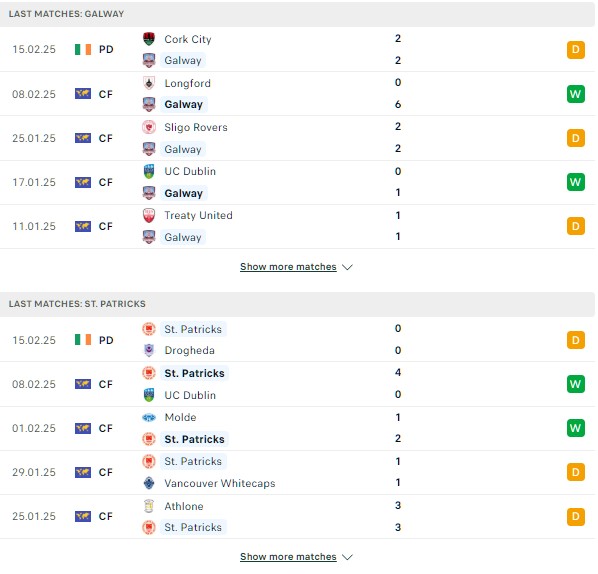Click the Molde club logo icon
Screen dimensions: 598x574
point(149,417)
